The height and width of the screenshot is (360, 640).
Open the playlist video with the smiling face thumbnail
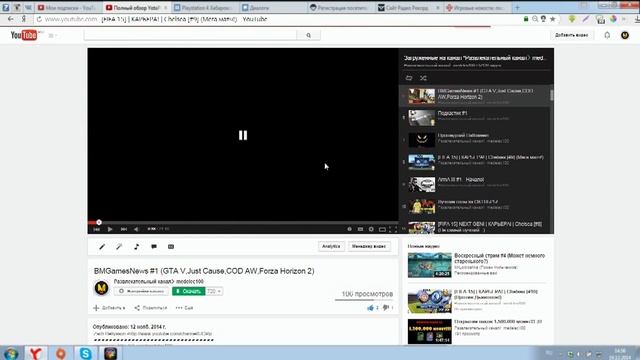tap(474, 140)
